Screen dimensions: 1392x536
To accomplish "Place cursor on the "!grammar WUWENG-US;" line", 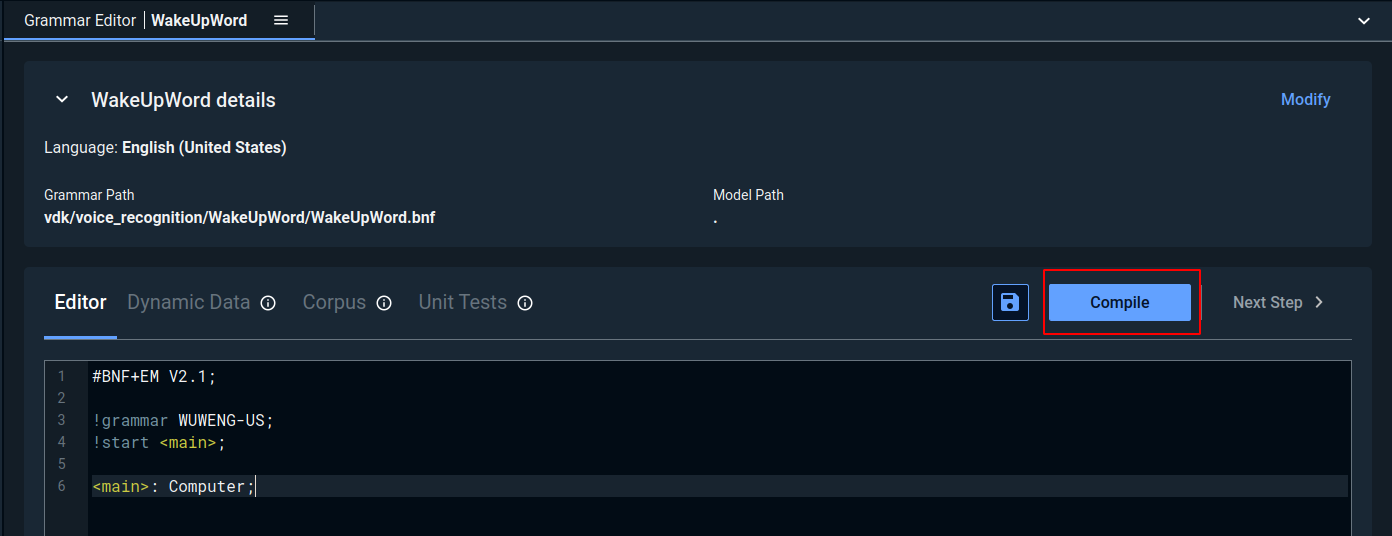I will click(x=182, y=420).
